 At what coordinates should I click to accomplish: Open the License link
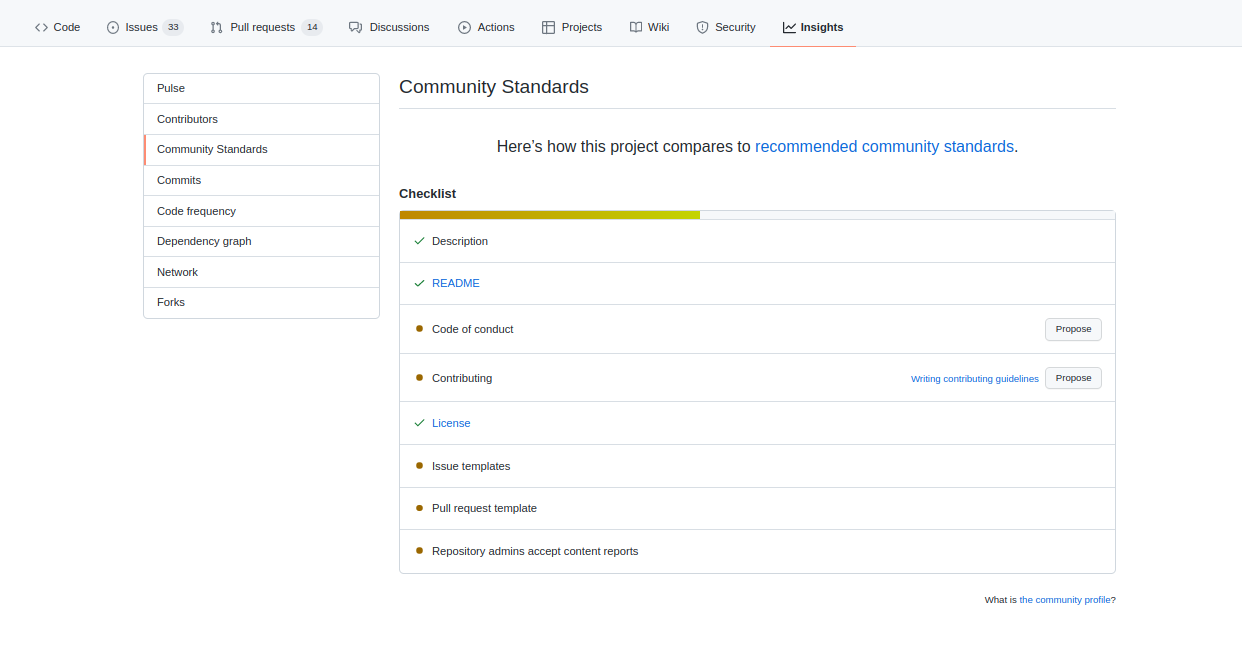point(451,423)
